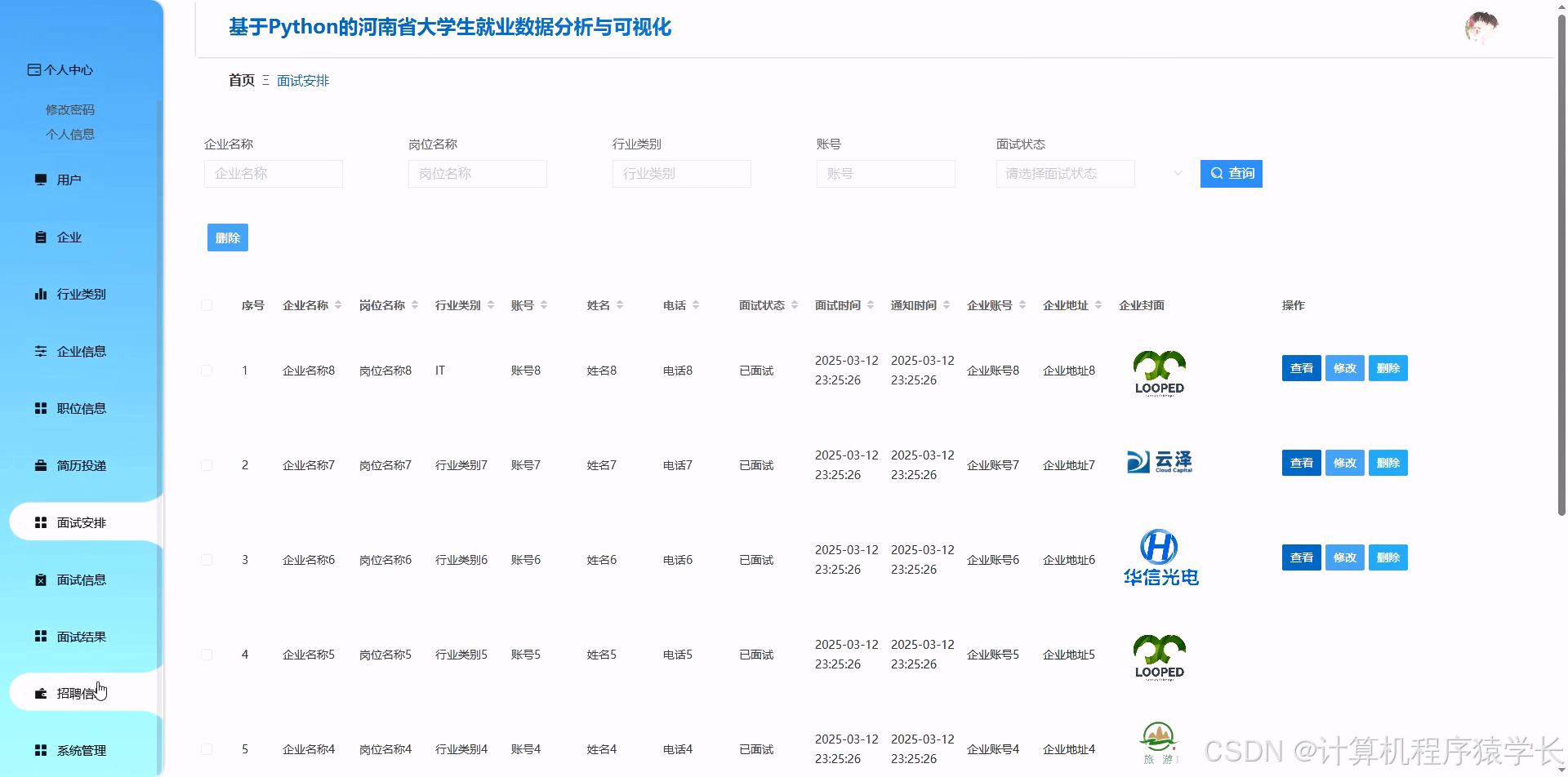Check the select-all checkbox in table header
The image size is (1568, 777).
pos(207,304)
